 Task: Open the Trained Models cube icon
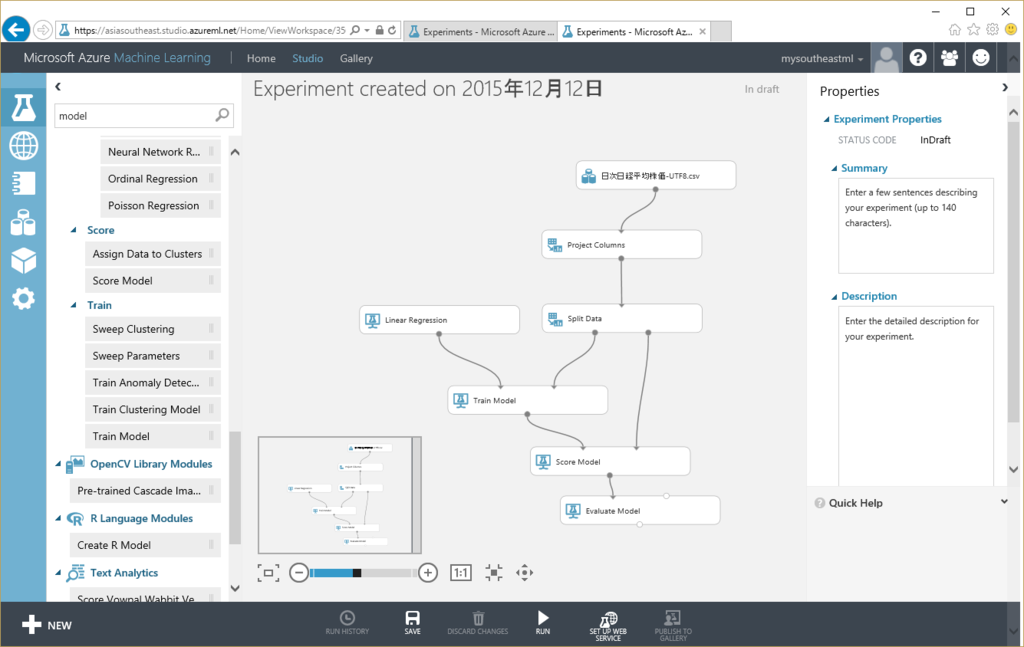24,261
